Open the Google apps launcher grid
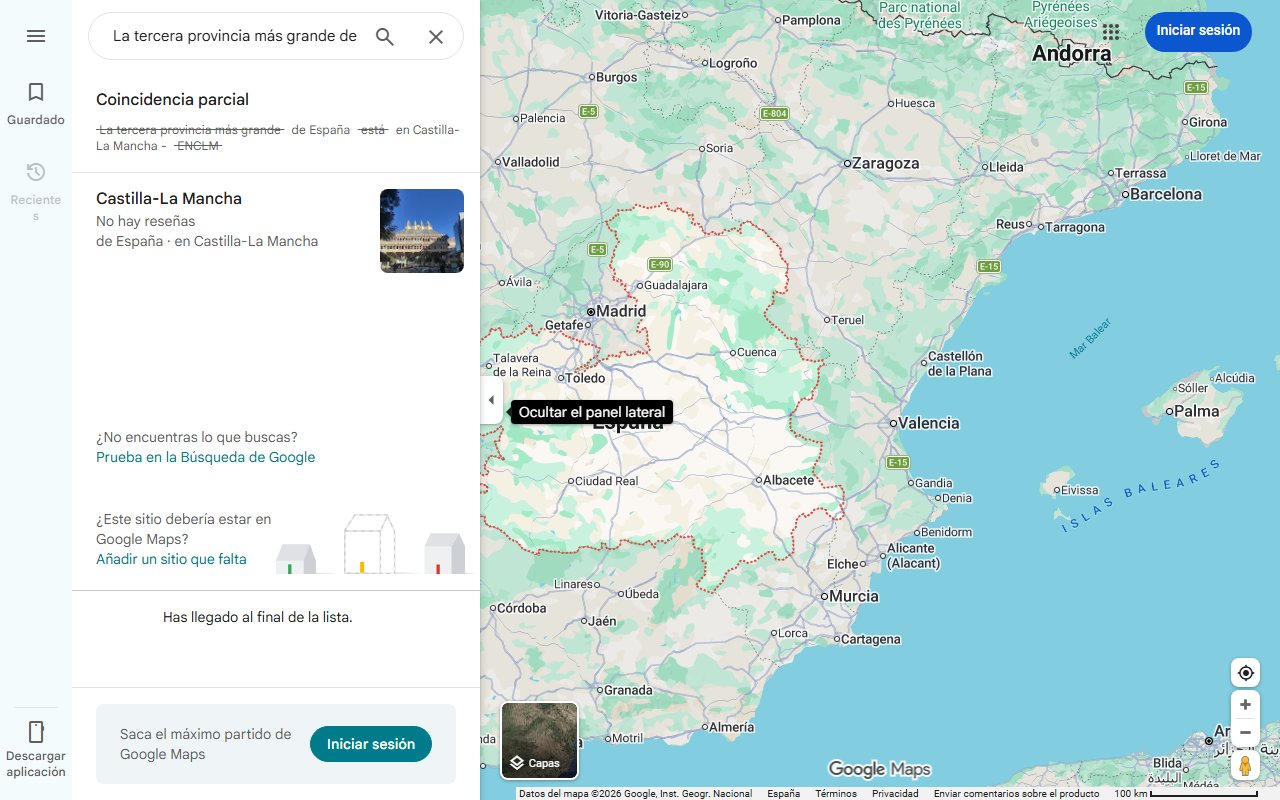The image size is (1280, 800). (x=1110, y=32)
